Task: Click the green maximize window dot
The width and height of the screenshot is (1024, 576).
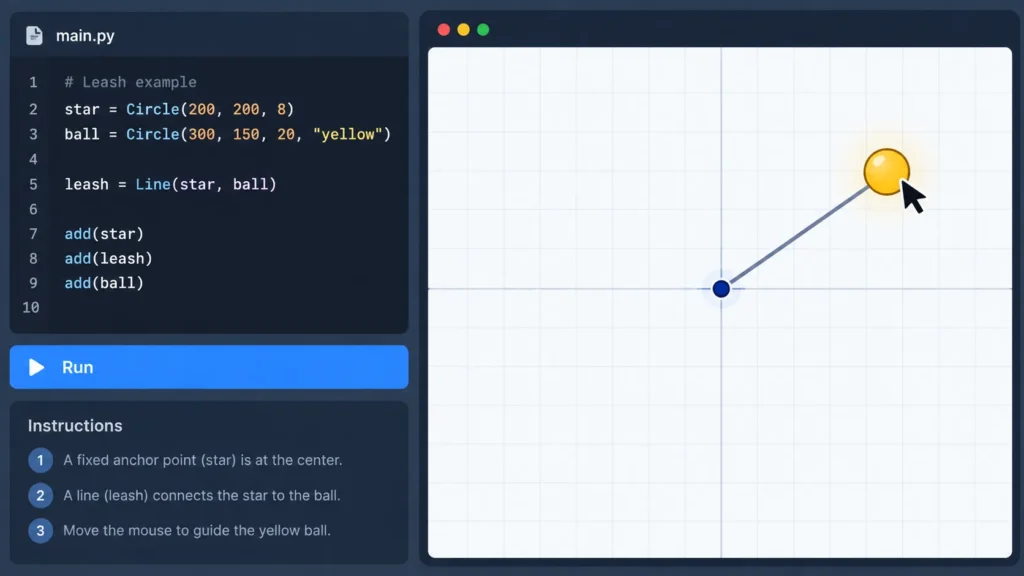Action: click(483, 29)
